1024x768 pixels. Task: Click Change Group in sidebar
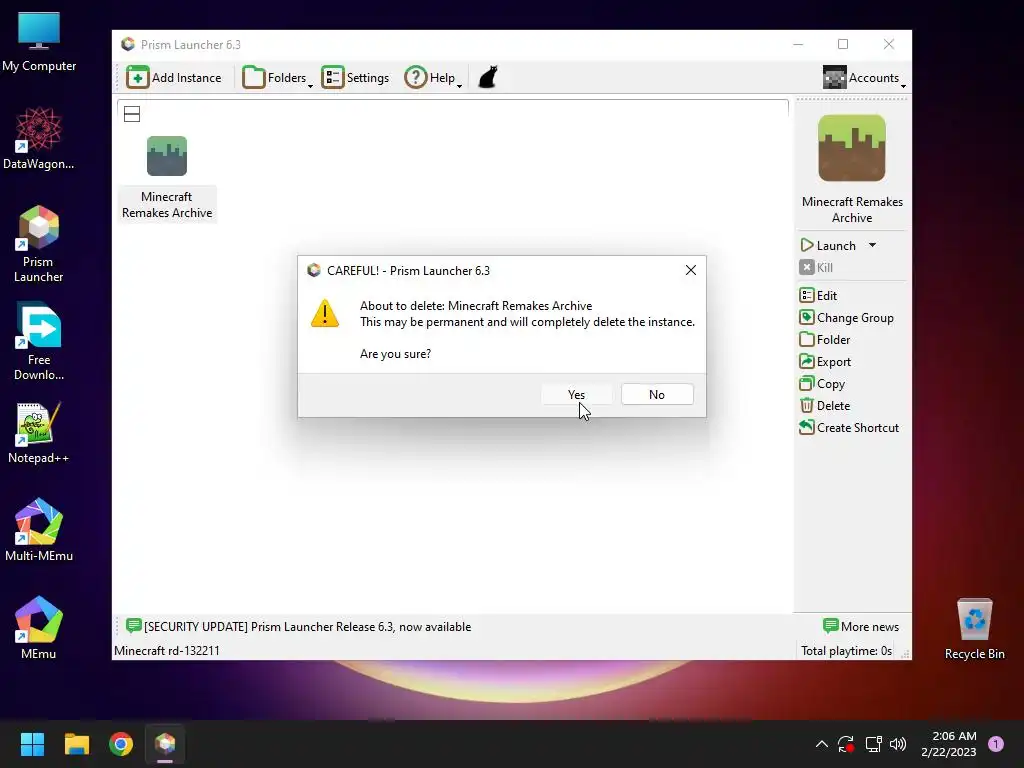point(846,318)
